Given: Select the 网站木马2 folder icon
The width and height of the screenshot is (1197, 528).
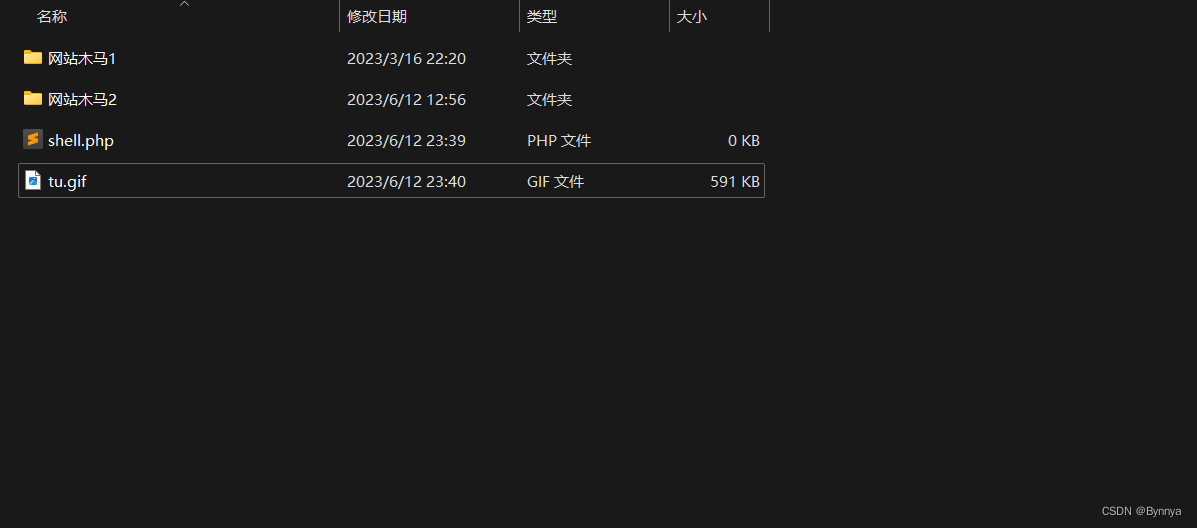Looking at the screenshot, I should click(x=33, y=98).
